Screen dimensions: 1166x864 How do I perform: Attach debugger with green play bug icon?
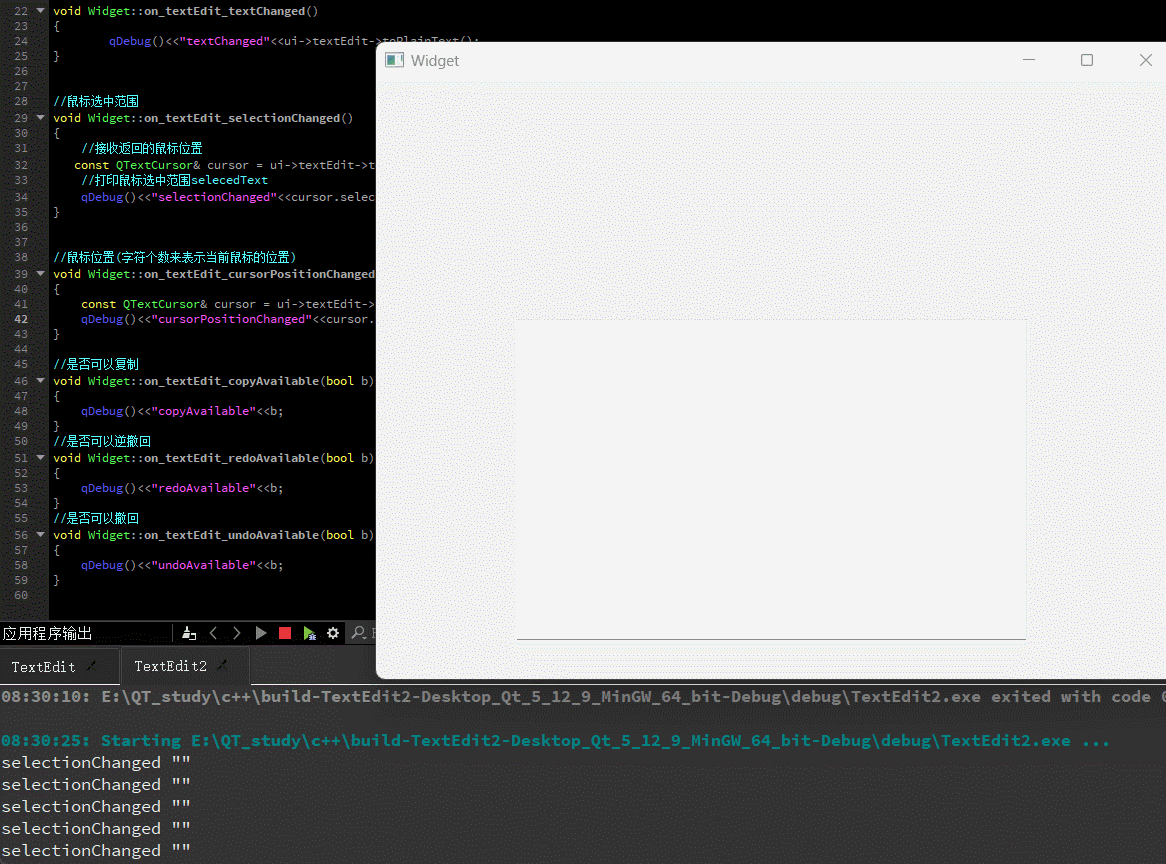[x=309, y=634]
